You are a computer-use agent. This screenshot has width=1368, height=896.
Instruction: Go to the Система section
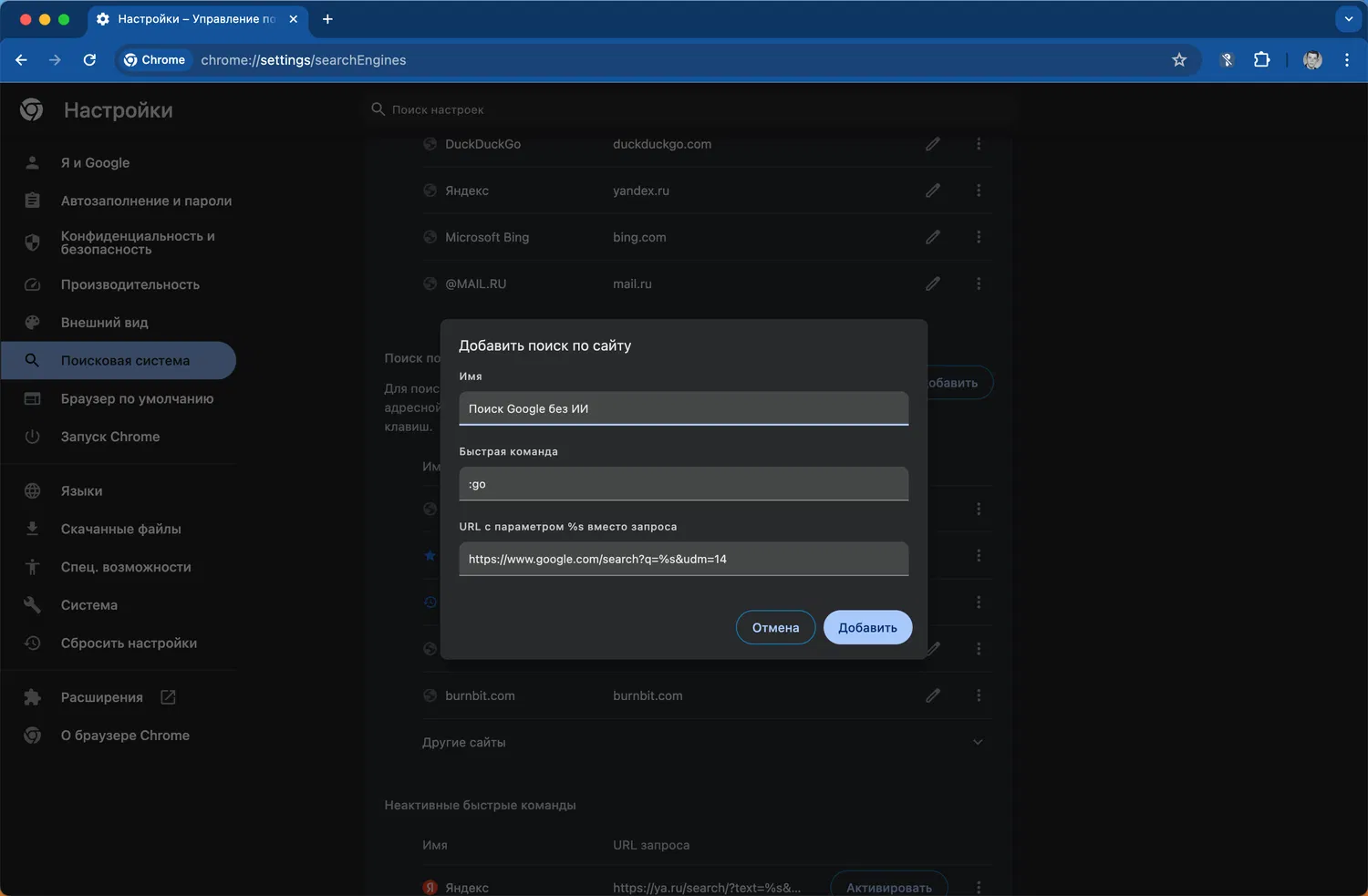[119, 605]
